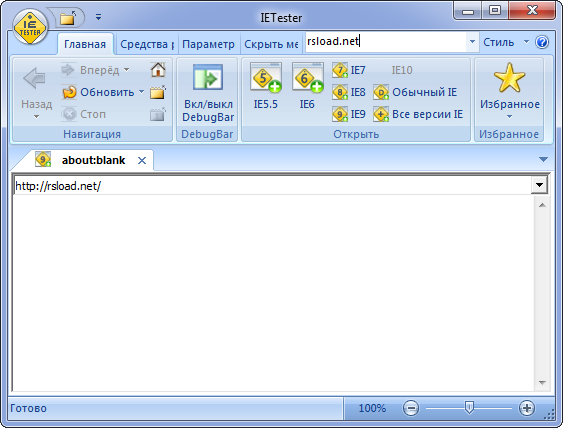
Task: Click the home page house icon
Action: point(158,70)
